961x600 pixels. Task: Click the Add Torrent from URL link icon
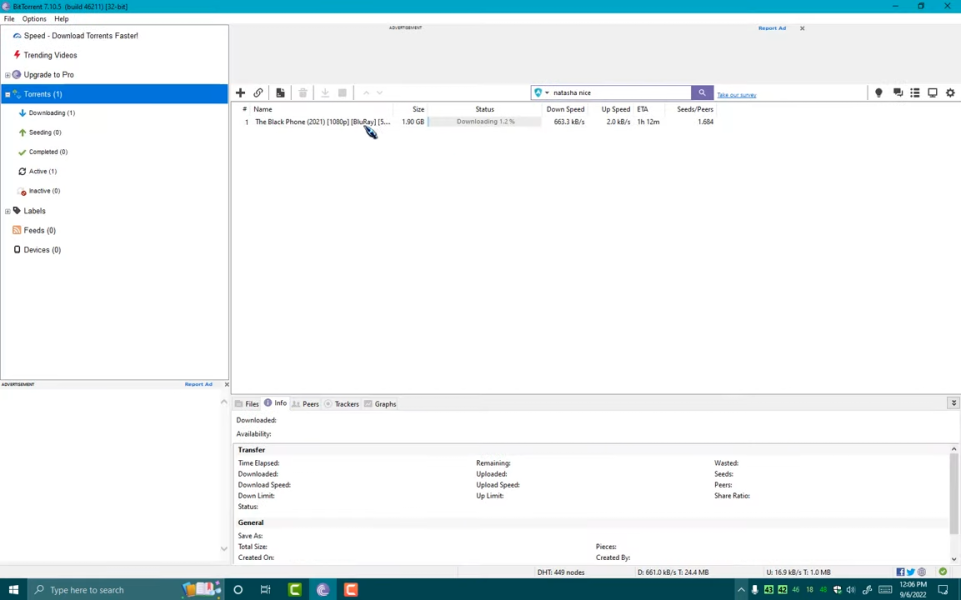tap(258, 93)
